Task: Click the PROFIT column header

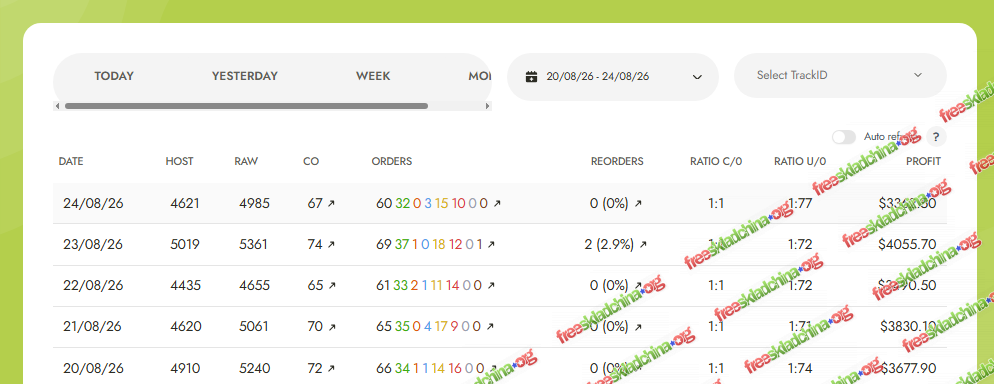Action: pyautogui.click(x=923, y=162)
